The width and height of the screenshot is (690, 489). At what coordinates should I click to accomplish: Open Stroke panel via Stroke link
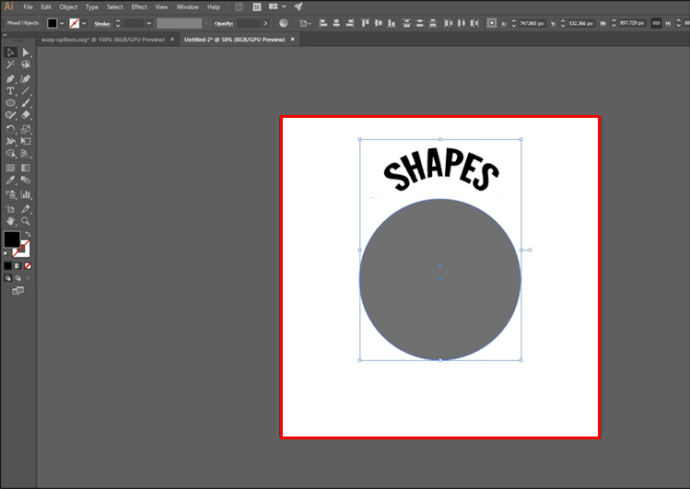[x=102, y=23]
